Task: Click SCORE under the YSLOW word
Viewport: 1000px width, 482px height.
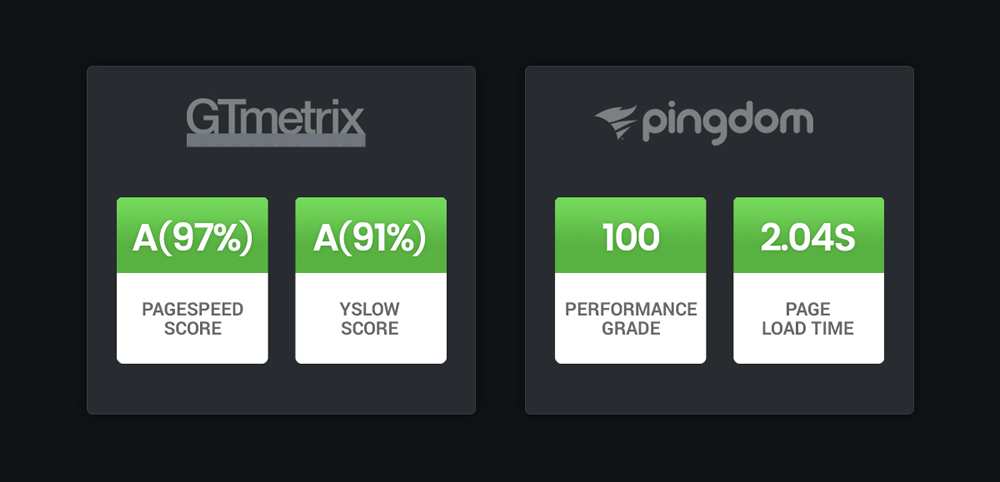Action: (371, 328)
